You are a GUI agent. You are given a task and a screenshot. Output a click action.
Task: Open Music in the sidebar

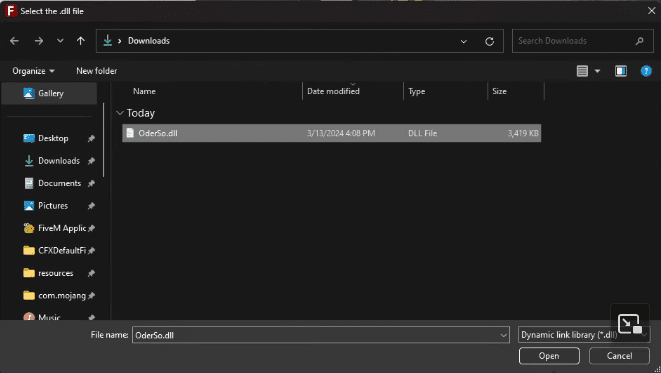[x=49, y=317]
